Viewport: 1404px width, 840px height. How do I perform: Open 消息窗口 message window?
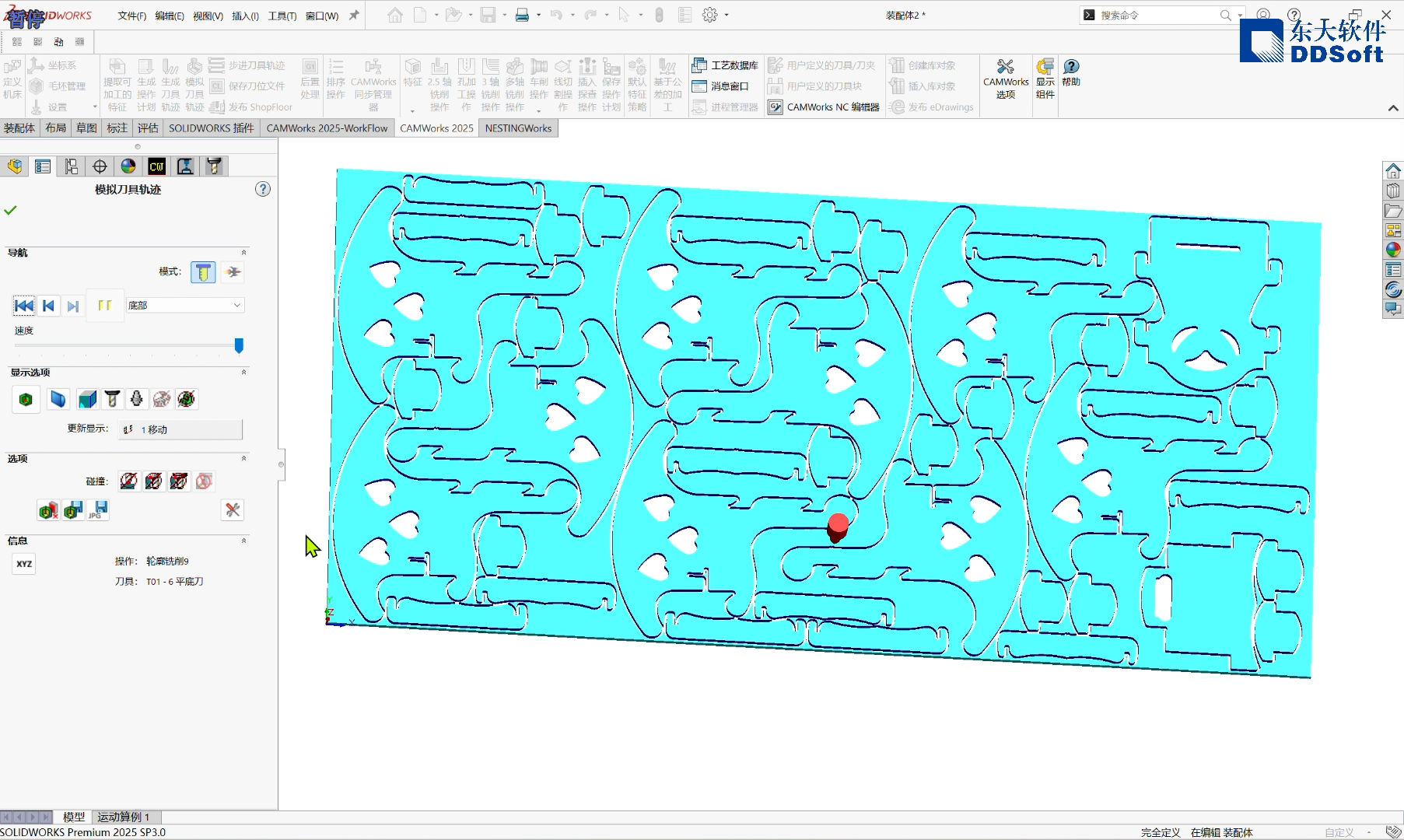click(720, 86)
